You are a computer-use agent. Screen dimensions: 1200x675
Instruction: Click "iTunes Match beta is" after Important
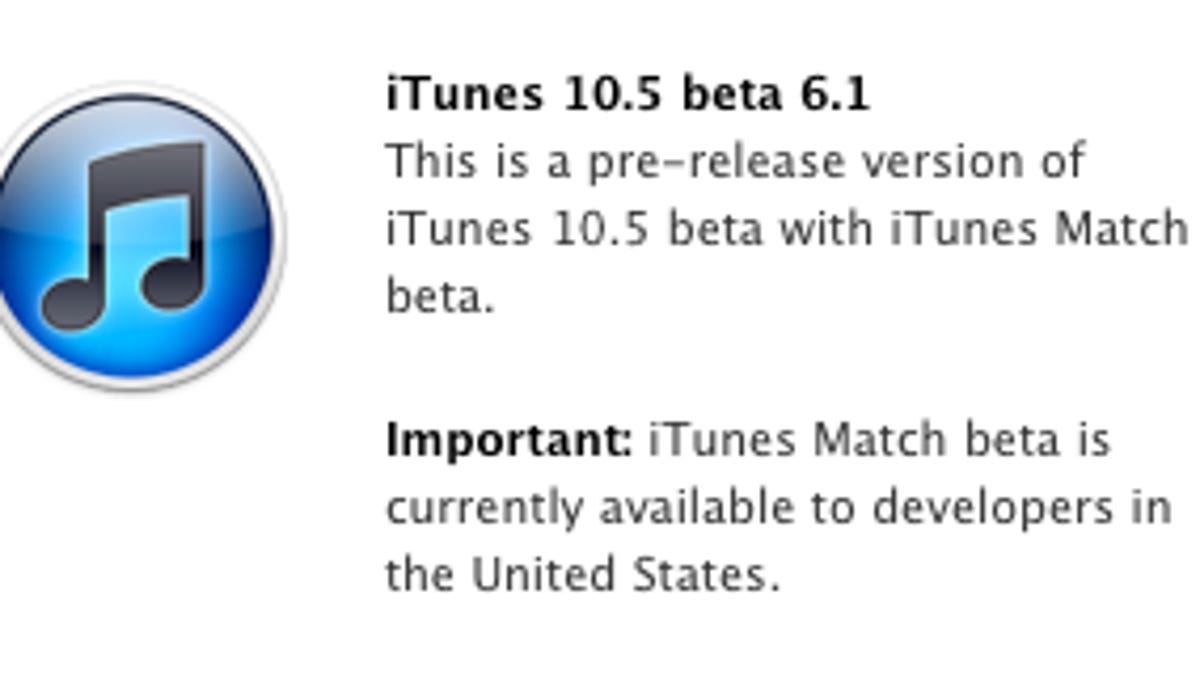pyautogui.click(x=880, y=440)
